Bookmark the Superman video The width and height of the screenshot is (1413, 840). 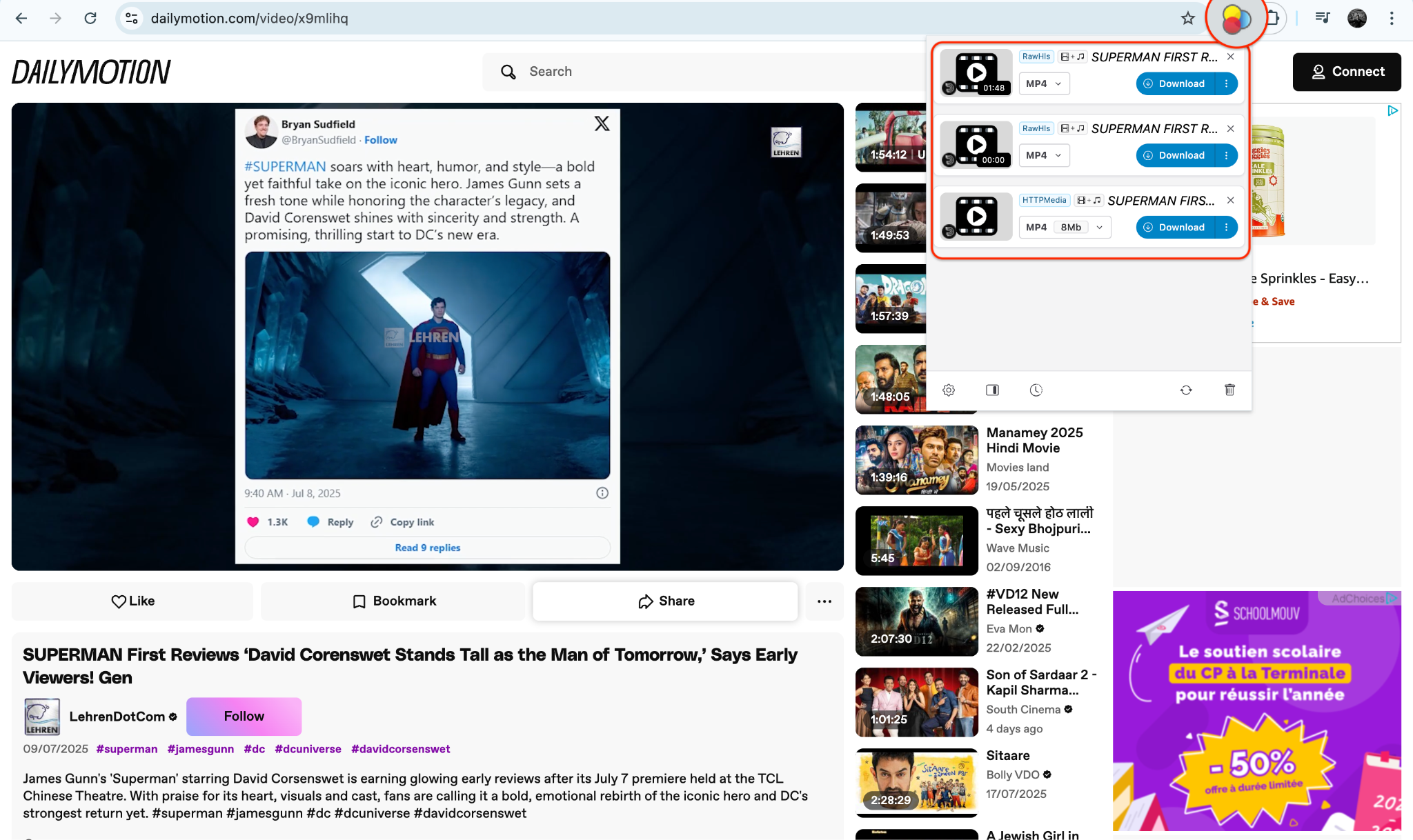(393, 601)
